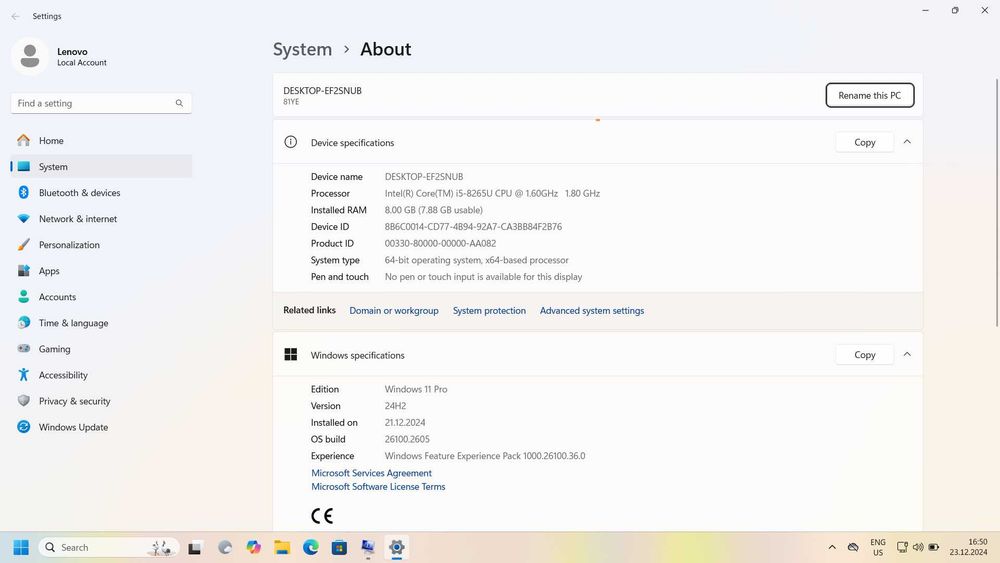Open Accessibility settings
1000x563 pixels.
101,376
